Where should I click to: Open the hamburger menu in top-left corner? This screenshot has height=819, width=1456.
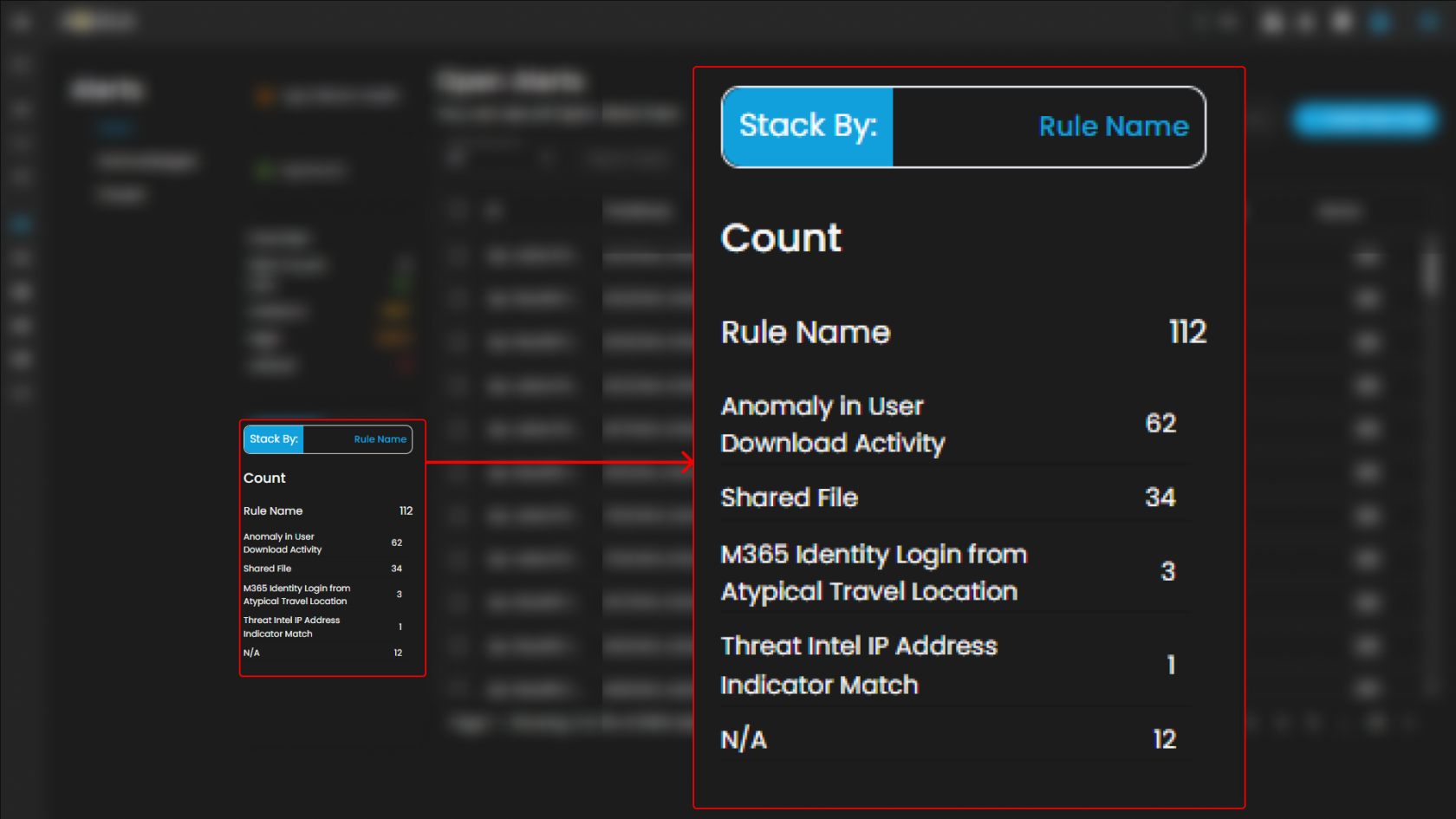tap(22, 23)
